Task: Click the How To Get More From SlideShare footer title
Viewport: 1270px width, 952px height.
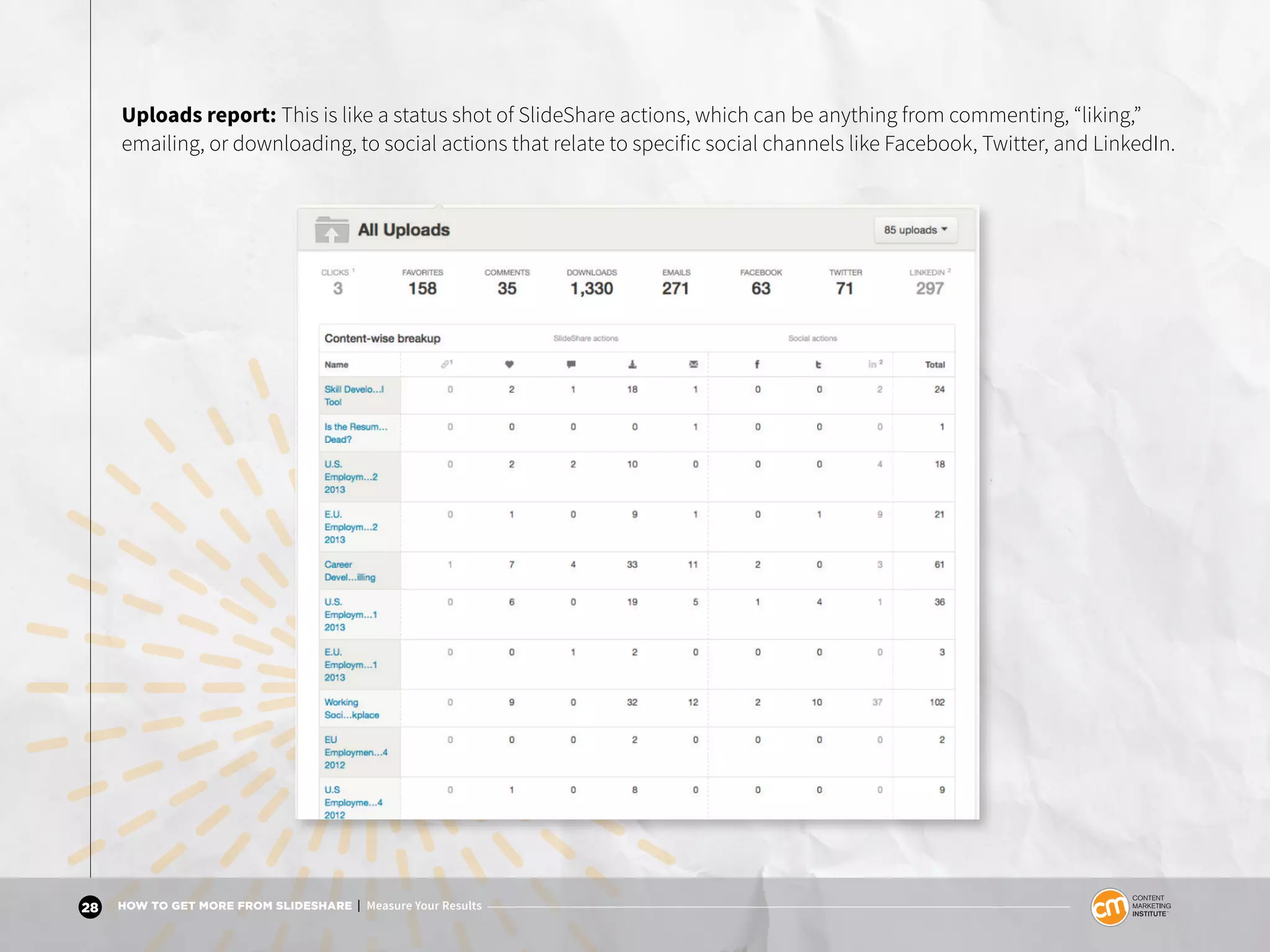Action: 235,906
